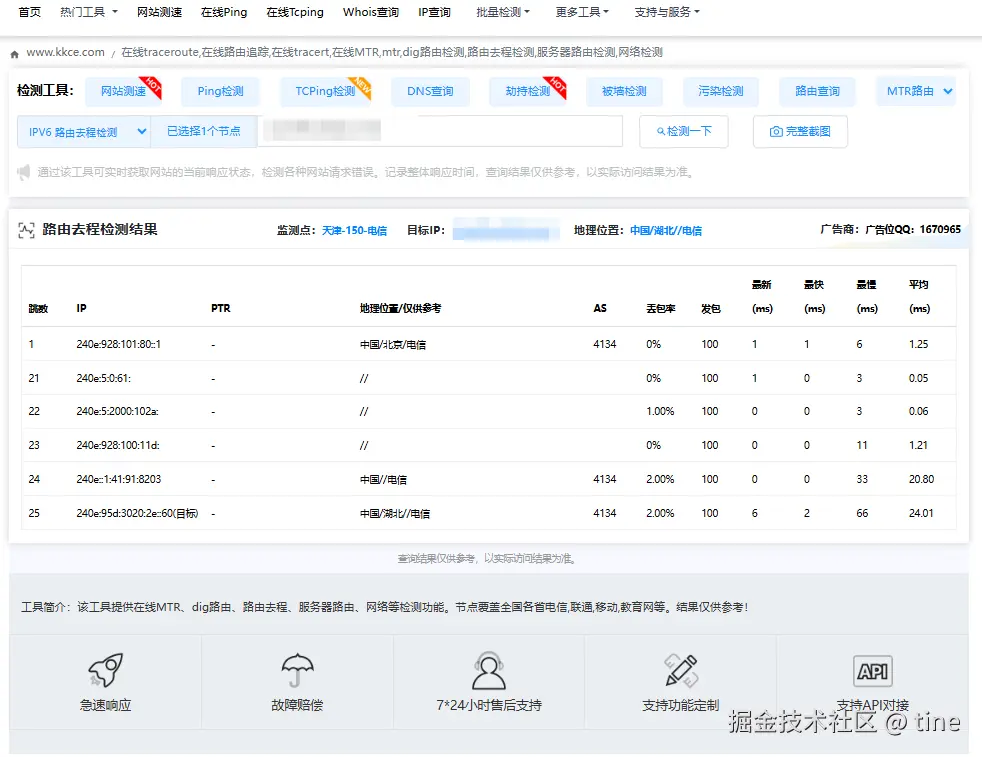
Task: Click the 中国/湖北//电信 cell in hop 25
Action: [x=395, y=513]
